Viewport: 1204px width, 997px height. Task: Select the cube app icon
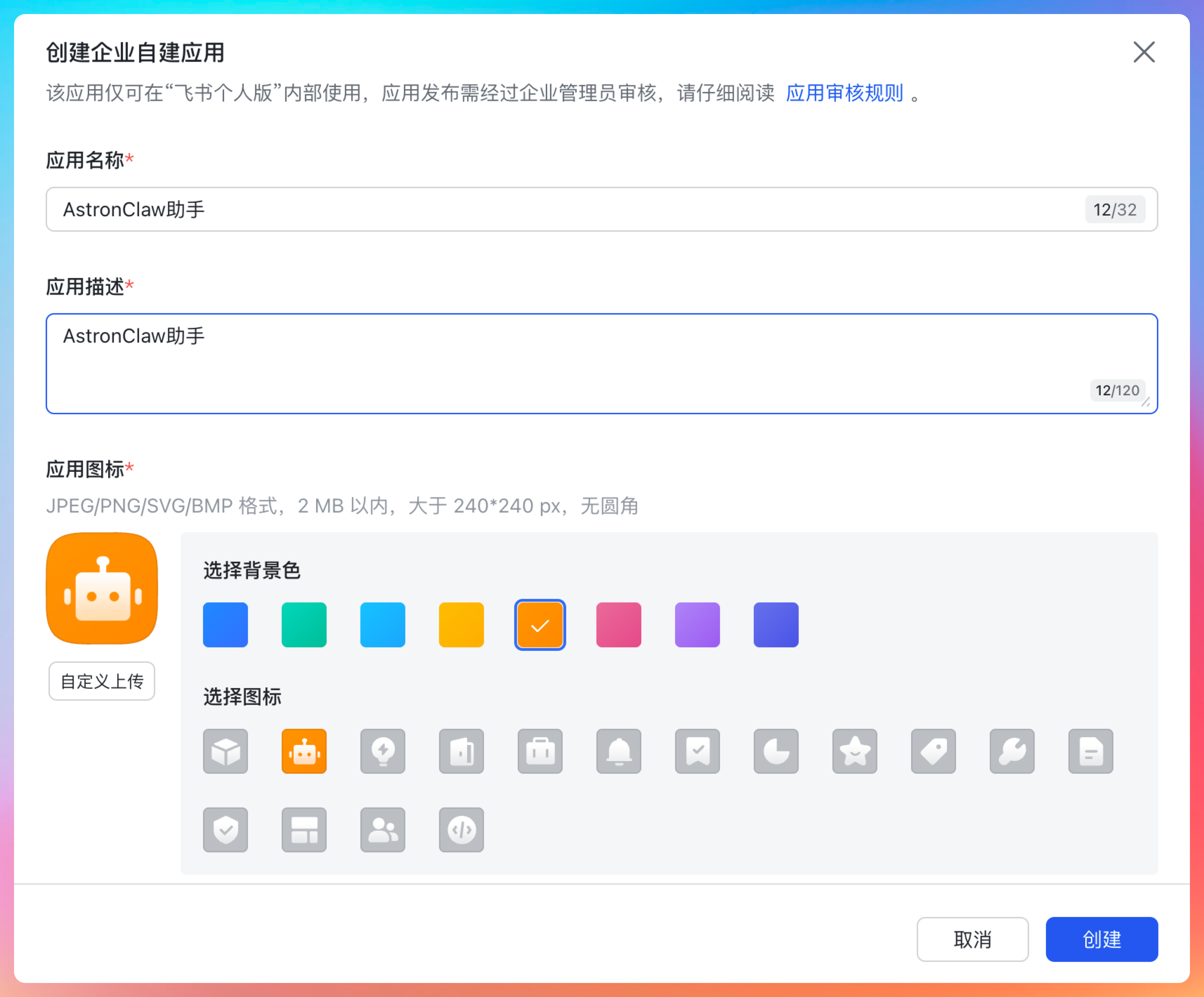[x=225, y=751]
